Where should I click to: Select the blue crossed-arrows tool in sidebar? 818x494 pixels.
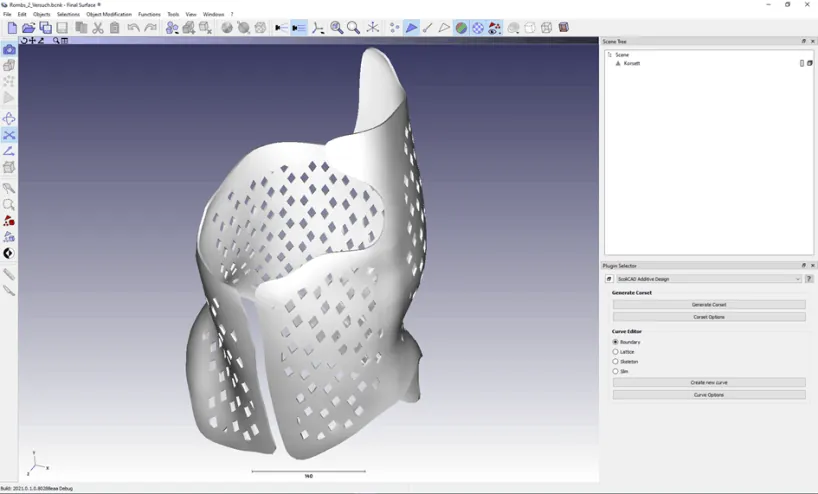click(x=9, y=135)
